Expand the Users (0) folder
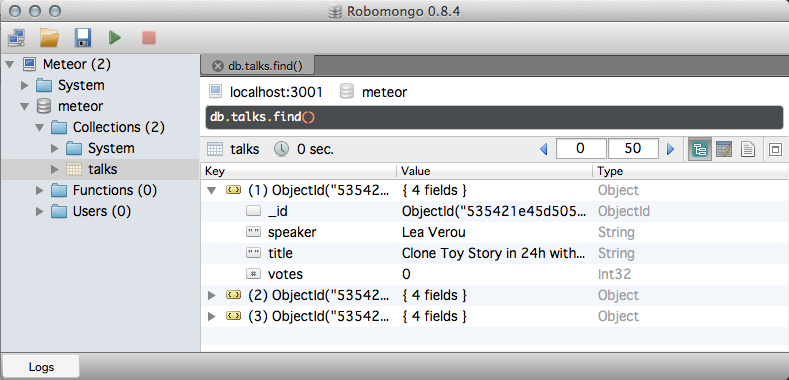This screenshot has height=380, width=789. (40, 212)
